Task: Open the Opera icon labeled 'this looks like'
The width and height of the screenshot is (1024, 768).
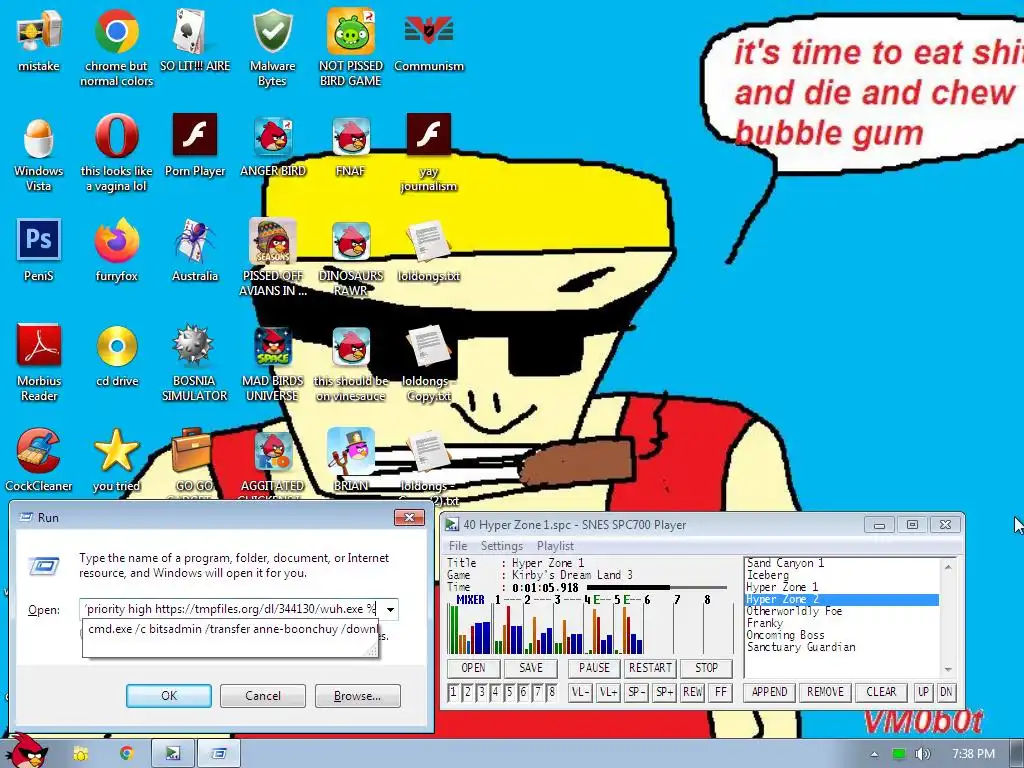Action: (116, 136)
